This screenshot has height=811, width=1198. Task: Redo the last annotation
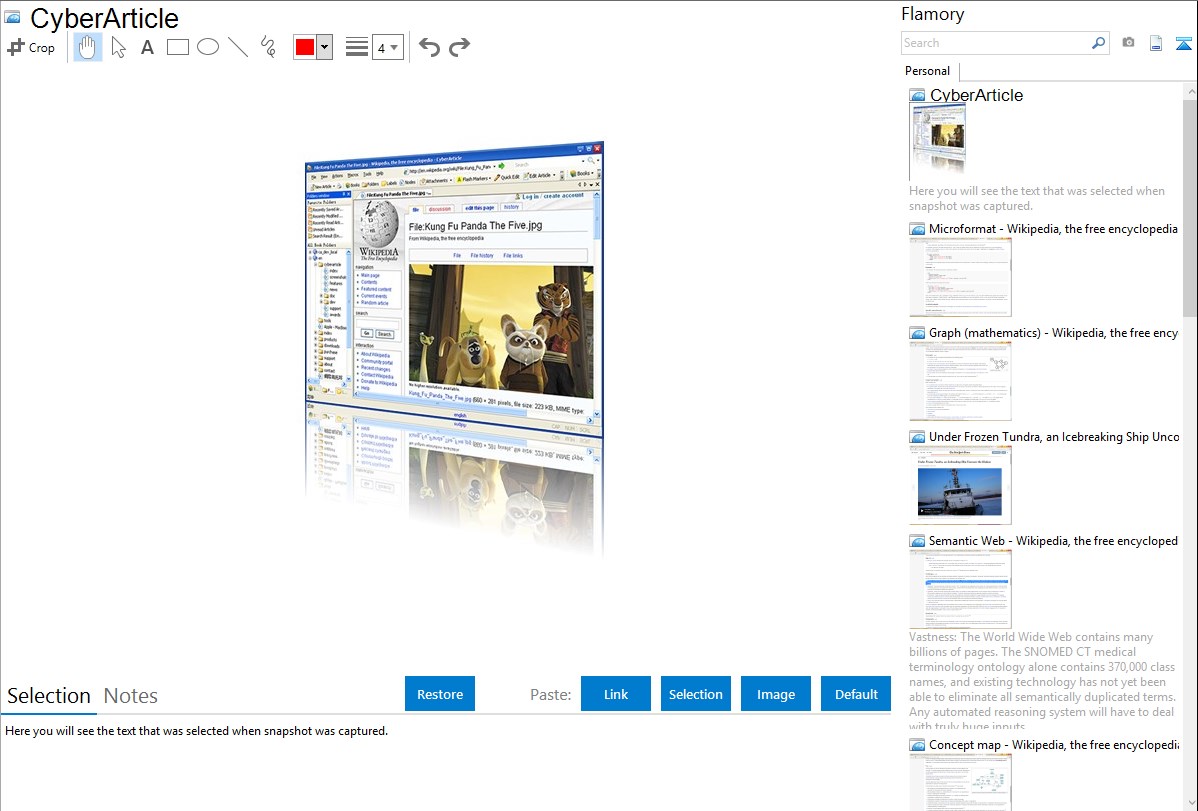459,47
